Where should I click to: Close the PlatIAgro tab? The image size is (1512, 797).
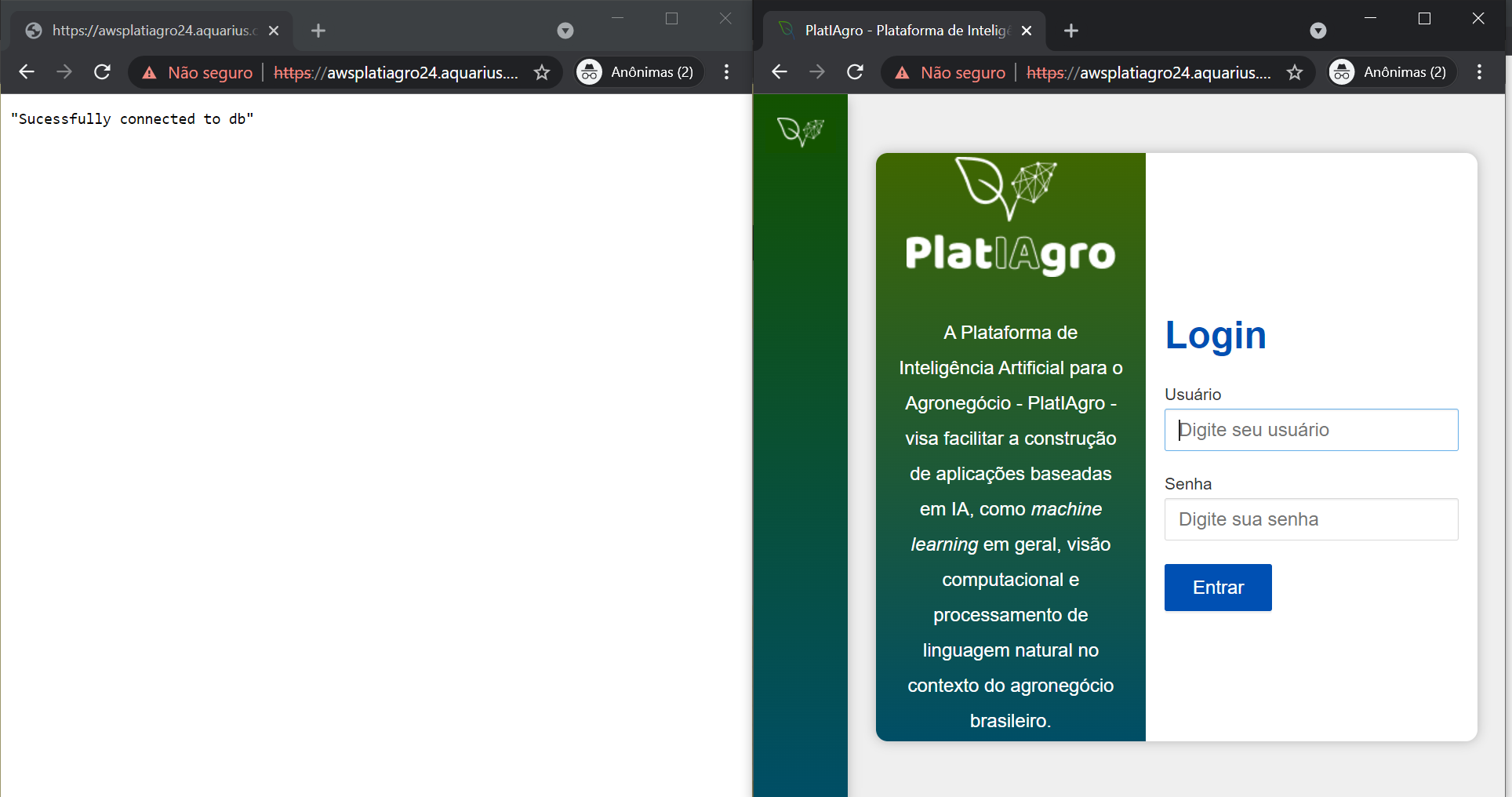[1027, 31]
